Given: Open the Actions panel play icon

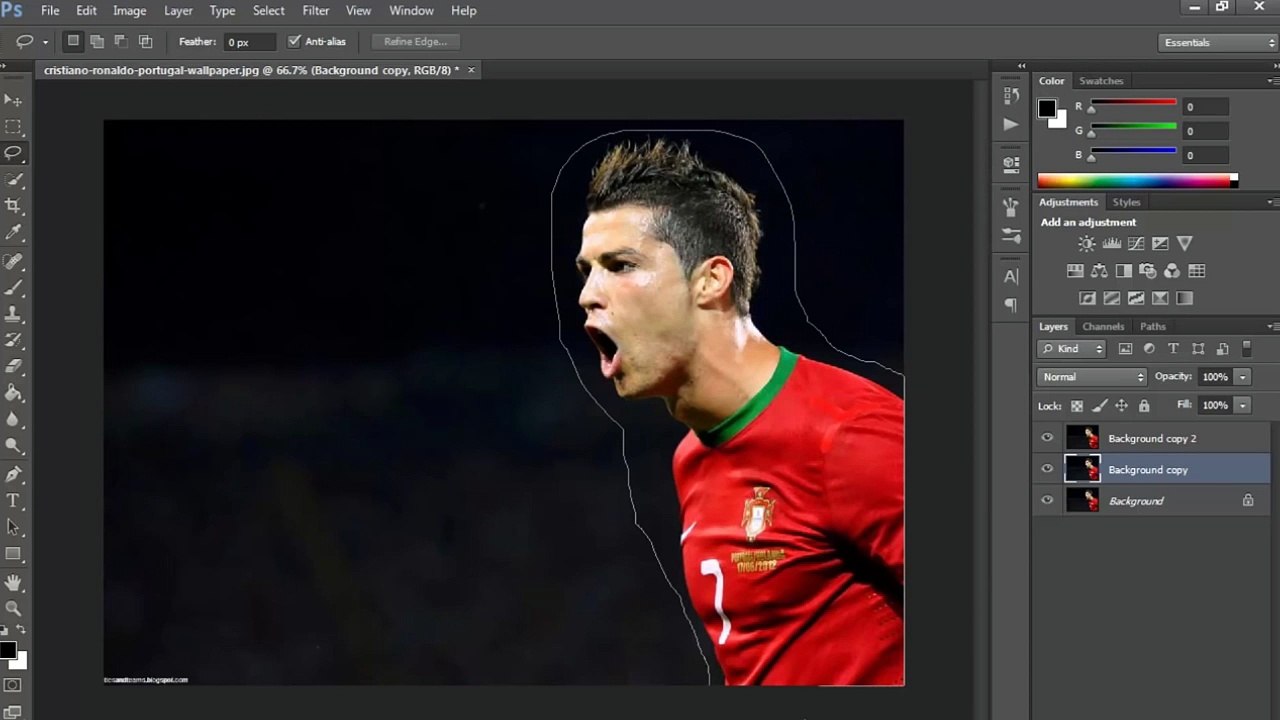Looking at the screenshot, I should [x=1011, y=124].
